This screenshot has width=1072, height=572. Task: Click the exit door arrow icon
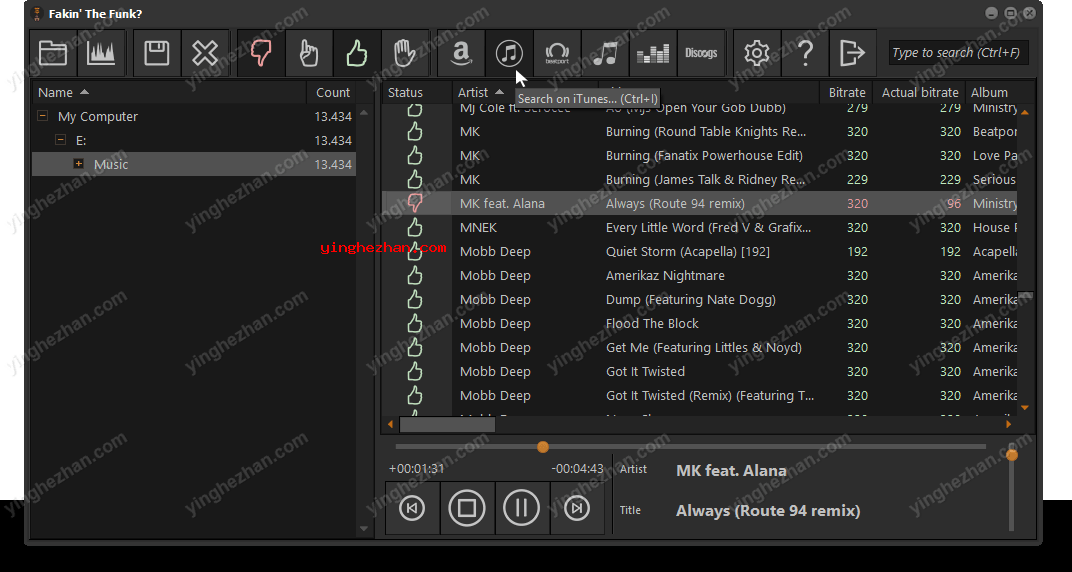[x=853, y=53]
